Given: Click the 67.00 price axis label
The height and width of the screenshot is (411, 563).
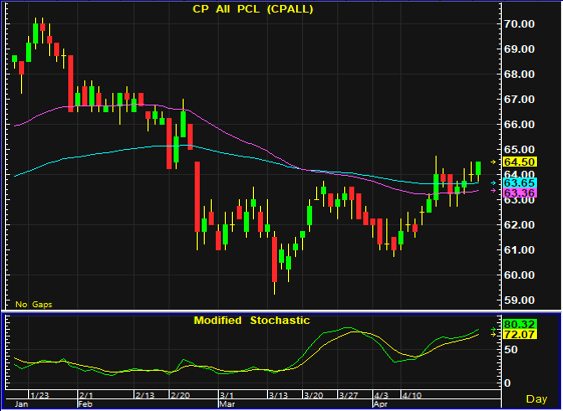Looking at the screenshot, I should click(x=519, y=99).
